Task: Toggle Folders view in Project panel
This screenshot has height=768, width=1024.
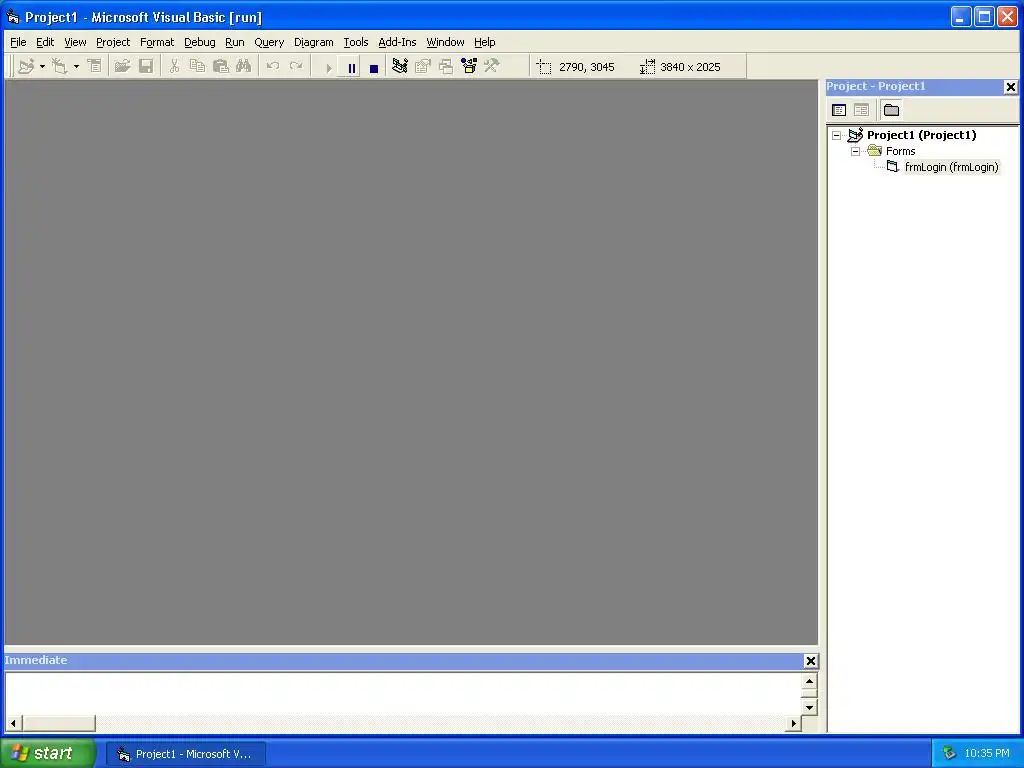Action: click(891, 110)
